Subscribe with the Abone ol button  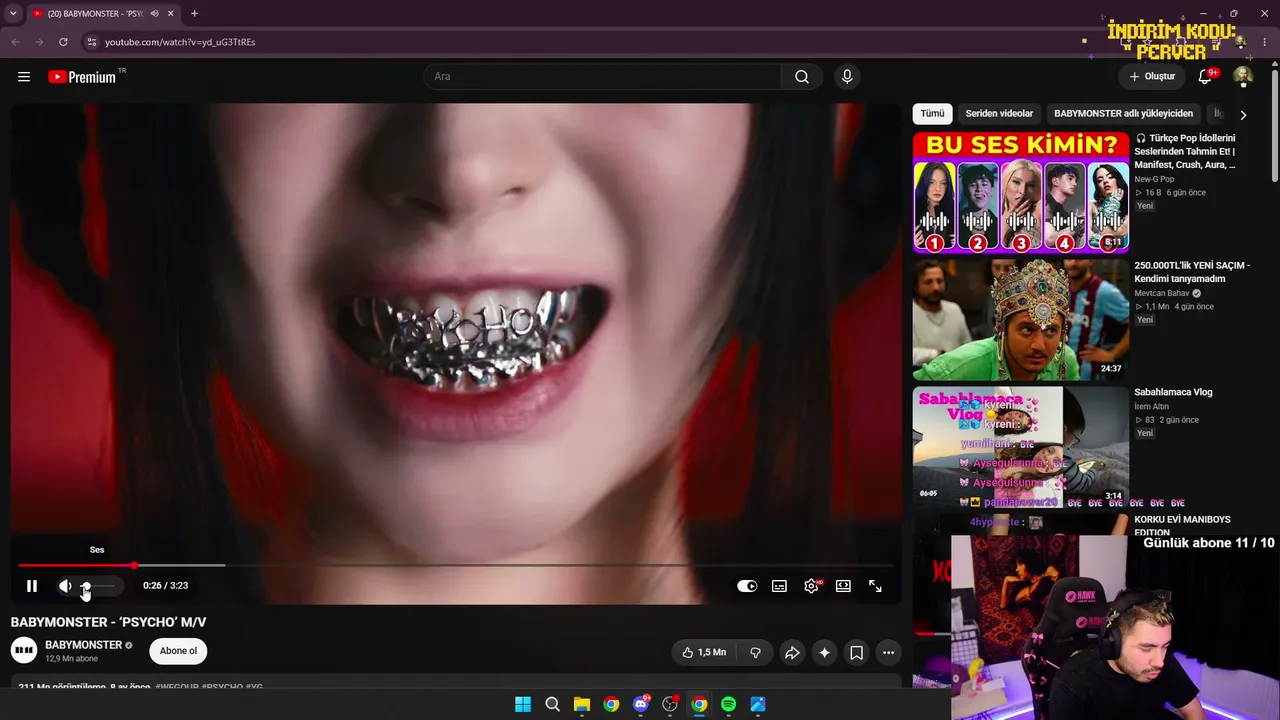[x=178, y=651]
